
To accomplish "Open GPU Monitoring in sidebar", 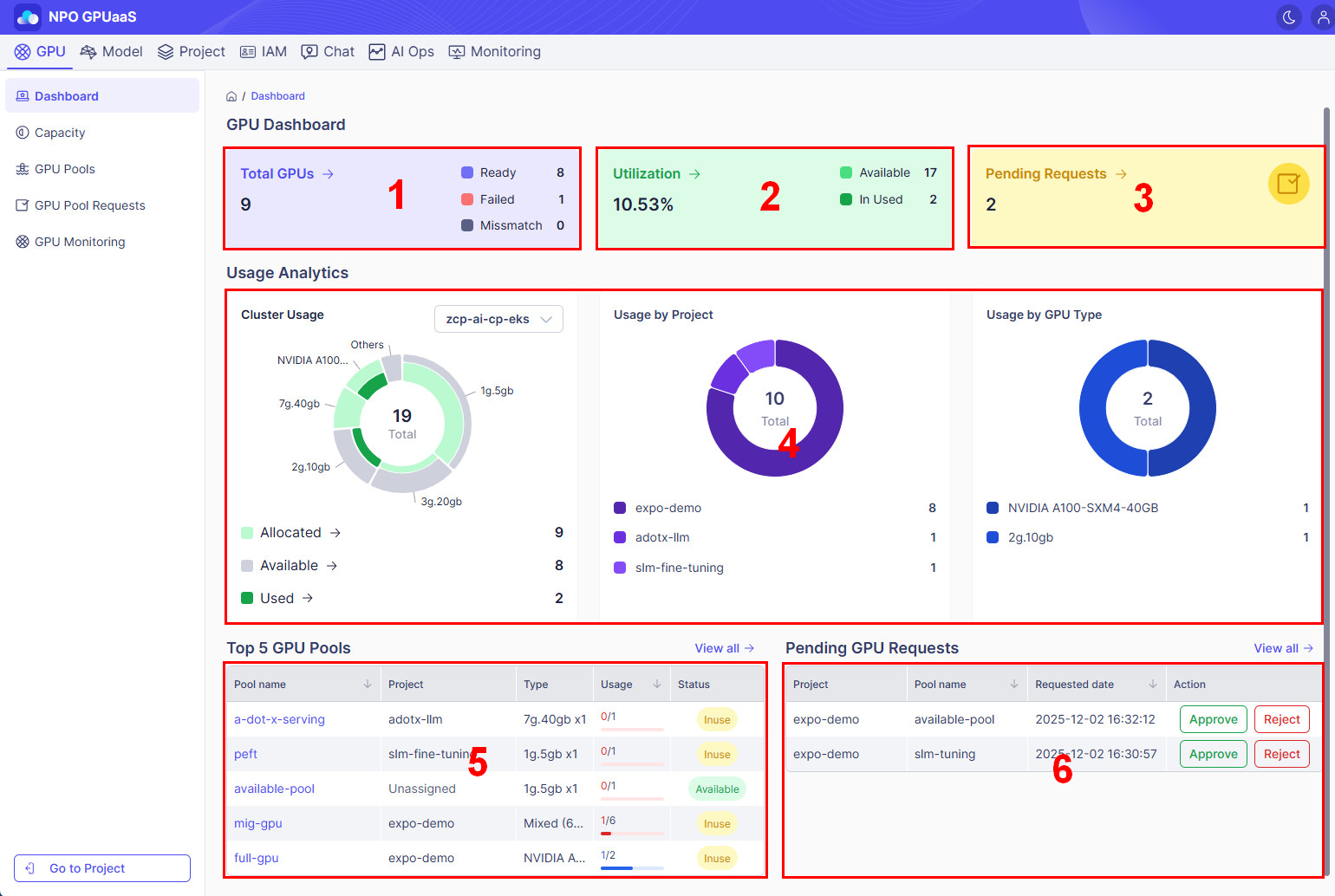I will coord(70,242).
